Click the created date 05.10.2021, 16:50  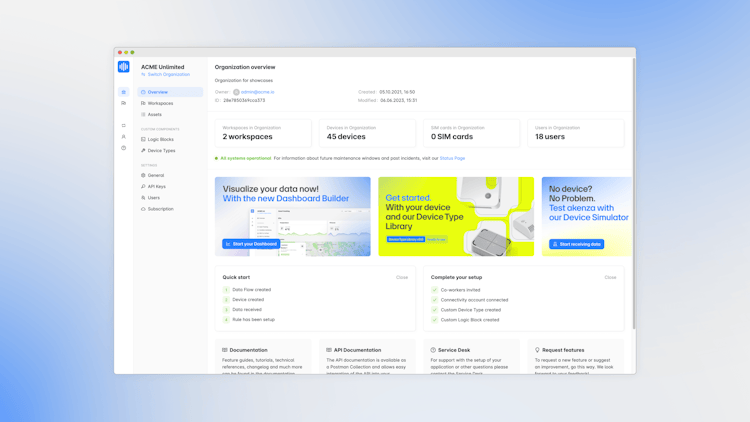pos(397,92)
